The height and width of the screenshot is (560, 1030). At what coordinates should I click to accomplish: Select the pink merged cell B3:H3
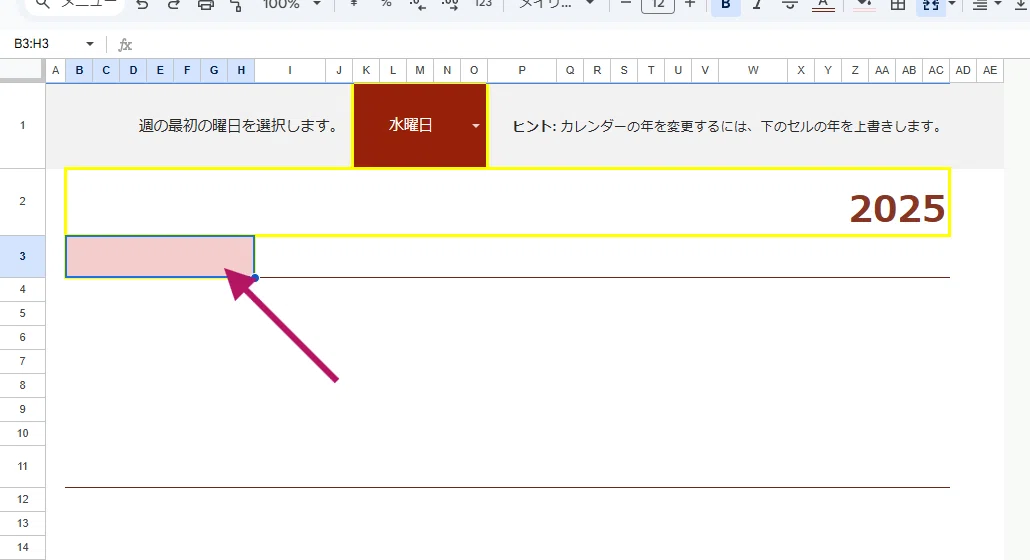click(x=160, y=257)
